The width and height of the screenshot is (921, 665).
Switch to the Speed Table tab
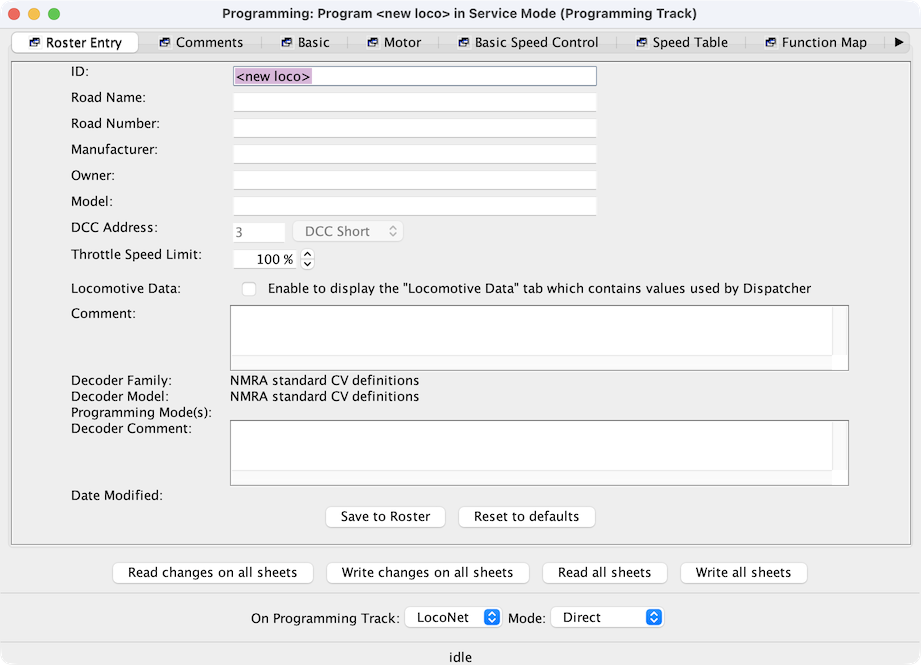coord(682,42)
